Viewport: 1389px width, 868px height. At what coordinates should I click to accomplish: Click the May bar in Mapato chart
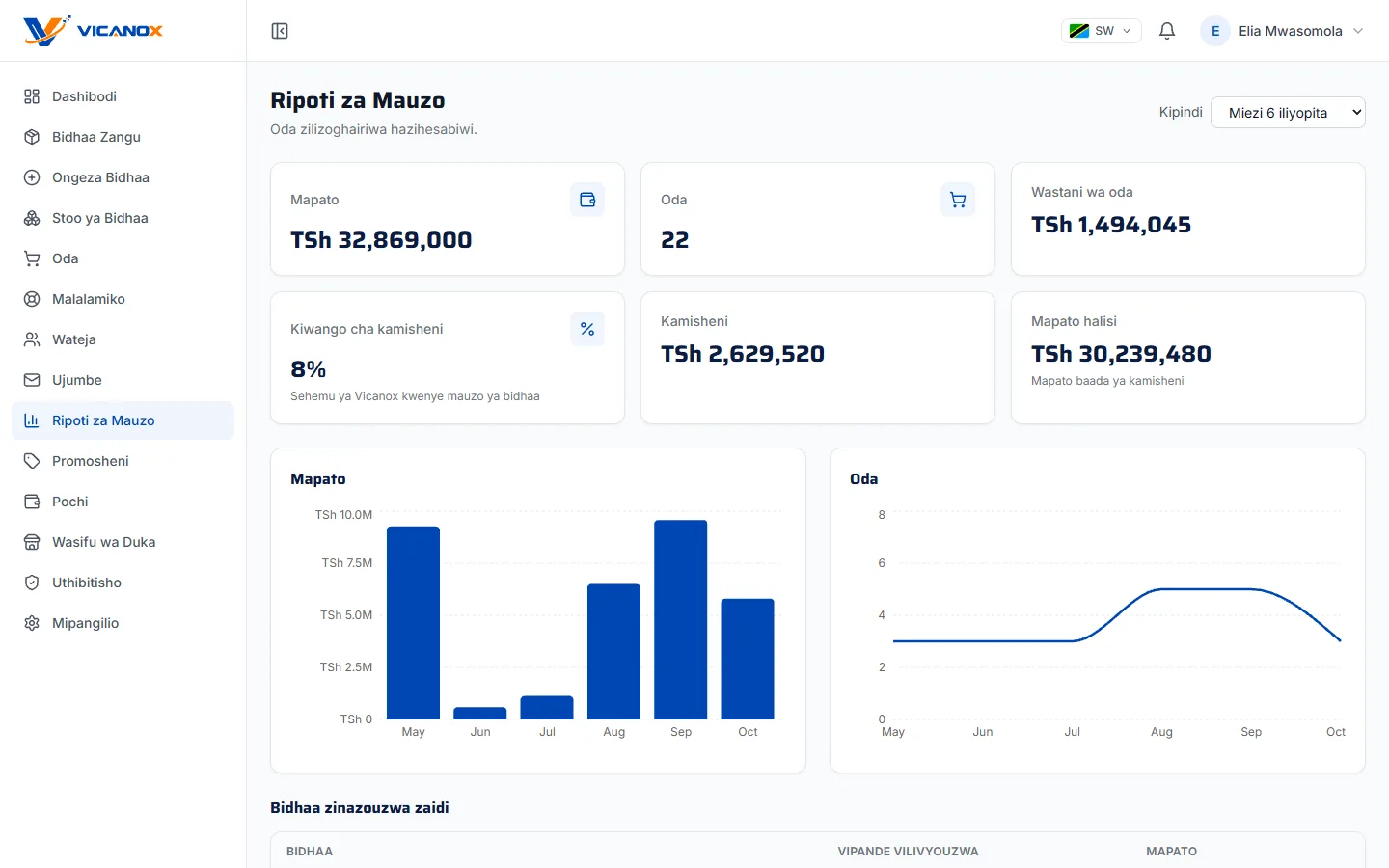[x=413, y=623]
